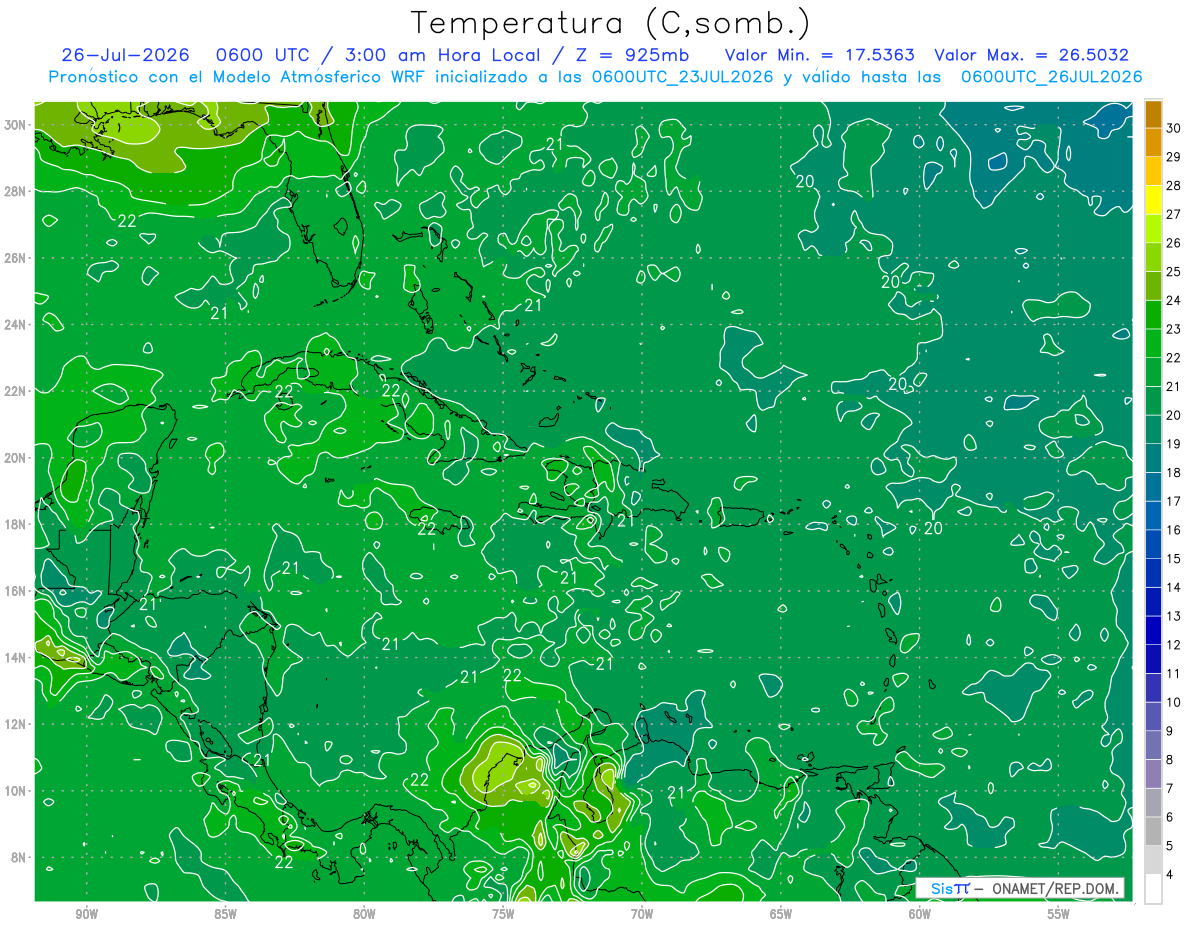Click color bar label '30'
This screenshot has width=1200, height=927.
pyautogui.click(x=1174, y=127)
